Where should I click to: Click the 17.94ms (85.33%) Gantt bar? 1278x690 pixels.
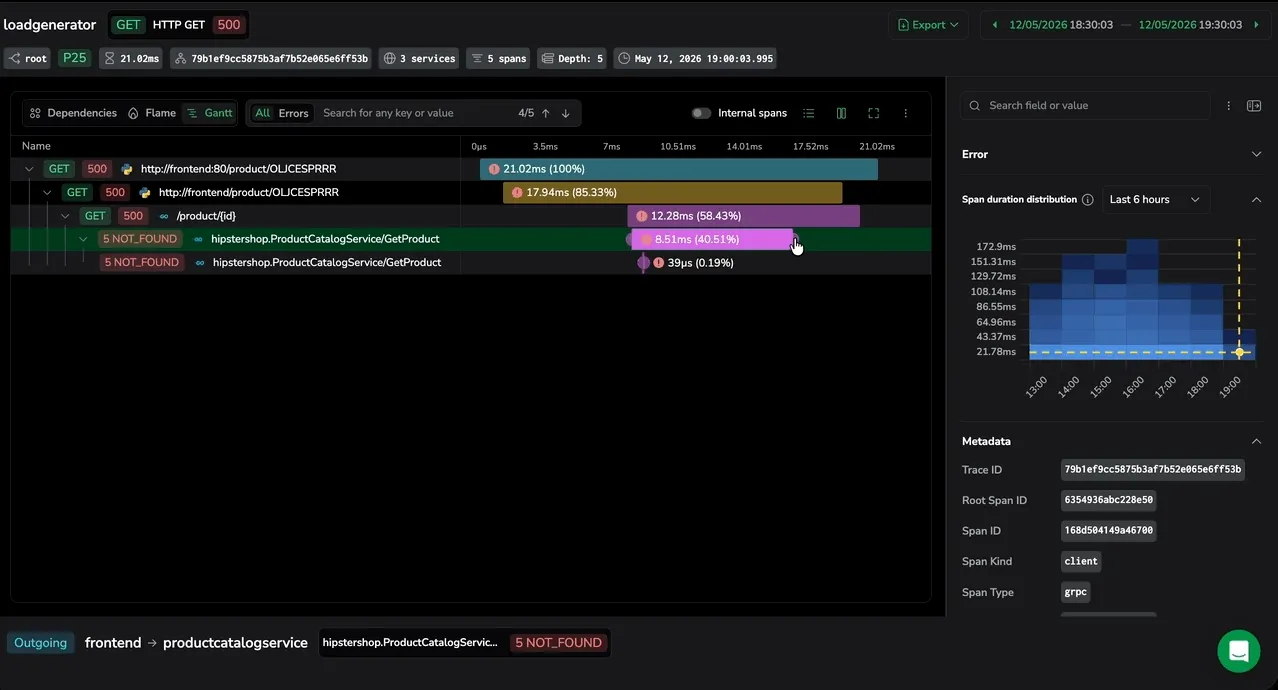click(672, 192)
